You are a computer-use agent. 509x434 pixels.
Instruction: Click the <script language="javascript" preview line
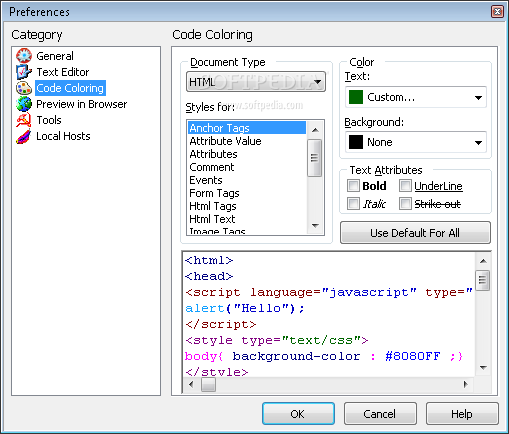click(x=329, y=292)
